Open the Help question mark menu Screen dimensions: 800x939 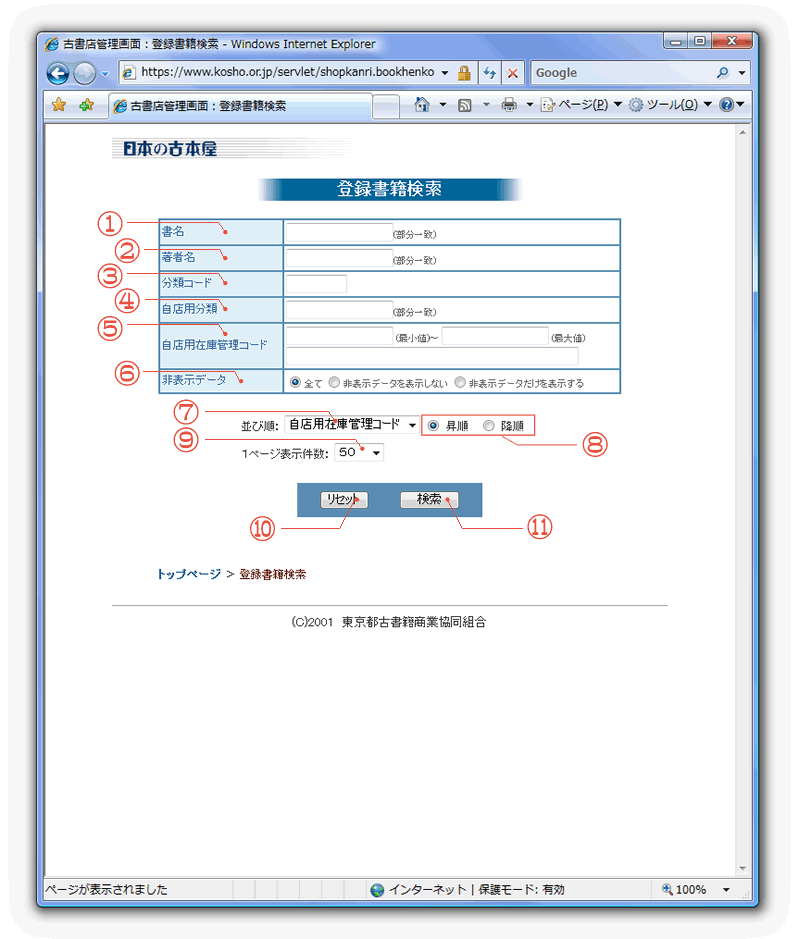[x=732, y=105]
